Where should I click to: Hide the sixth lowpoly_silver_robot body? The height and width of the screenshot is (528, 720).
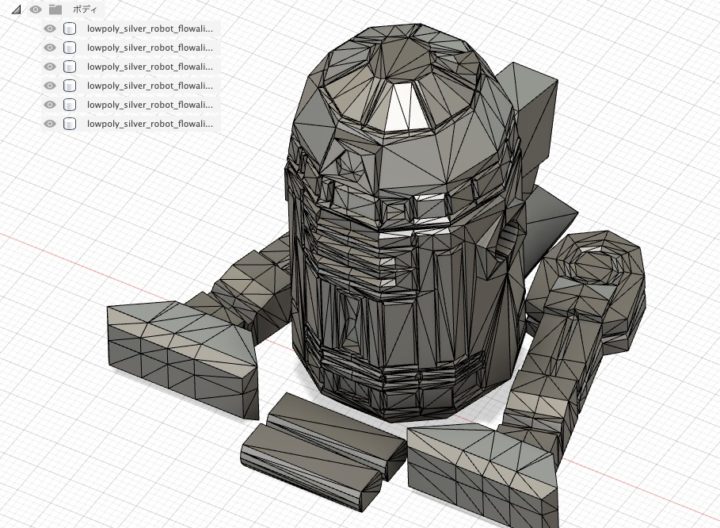tap(49, 124)
